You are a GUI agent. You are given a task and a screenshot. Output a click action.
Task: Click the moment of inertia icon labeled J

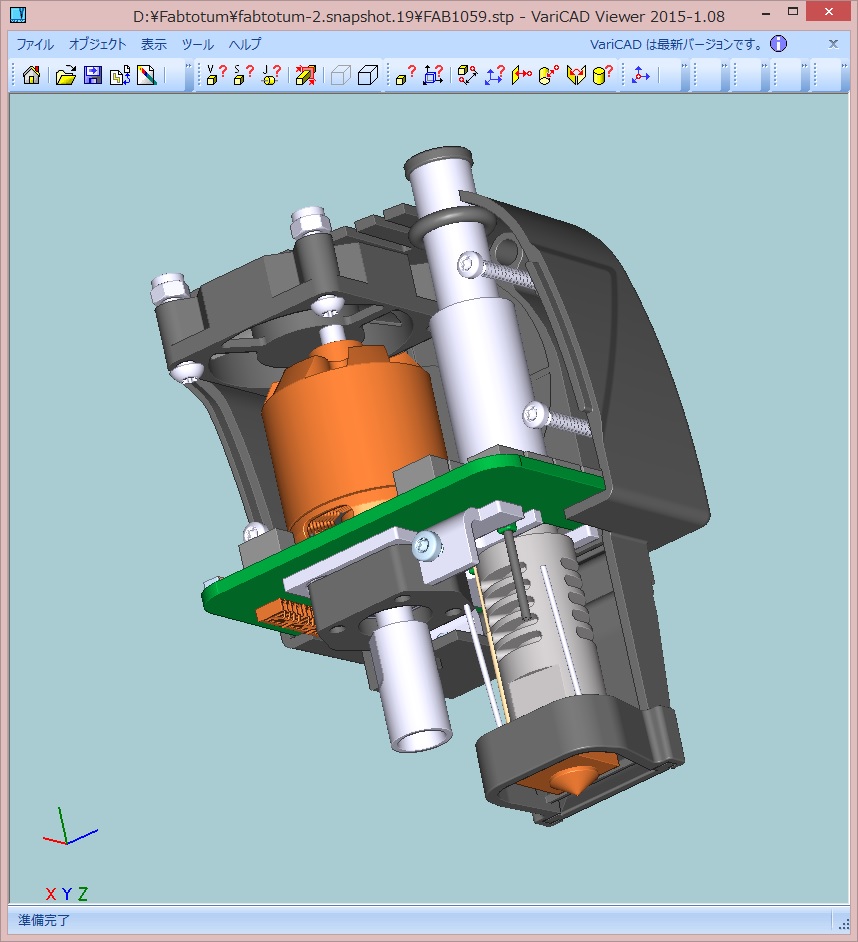271,75
